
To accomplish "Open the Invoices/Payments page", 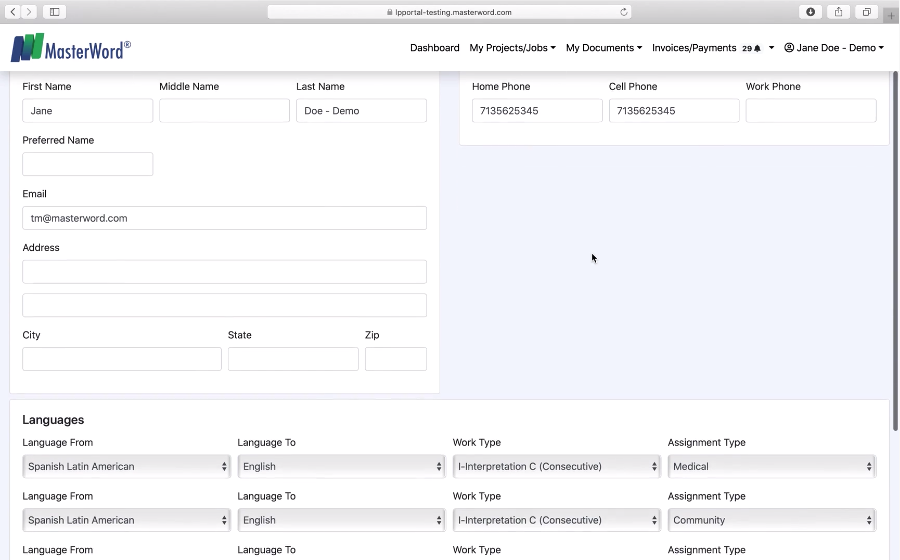I will point(693,48).
